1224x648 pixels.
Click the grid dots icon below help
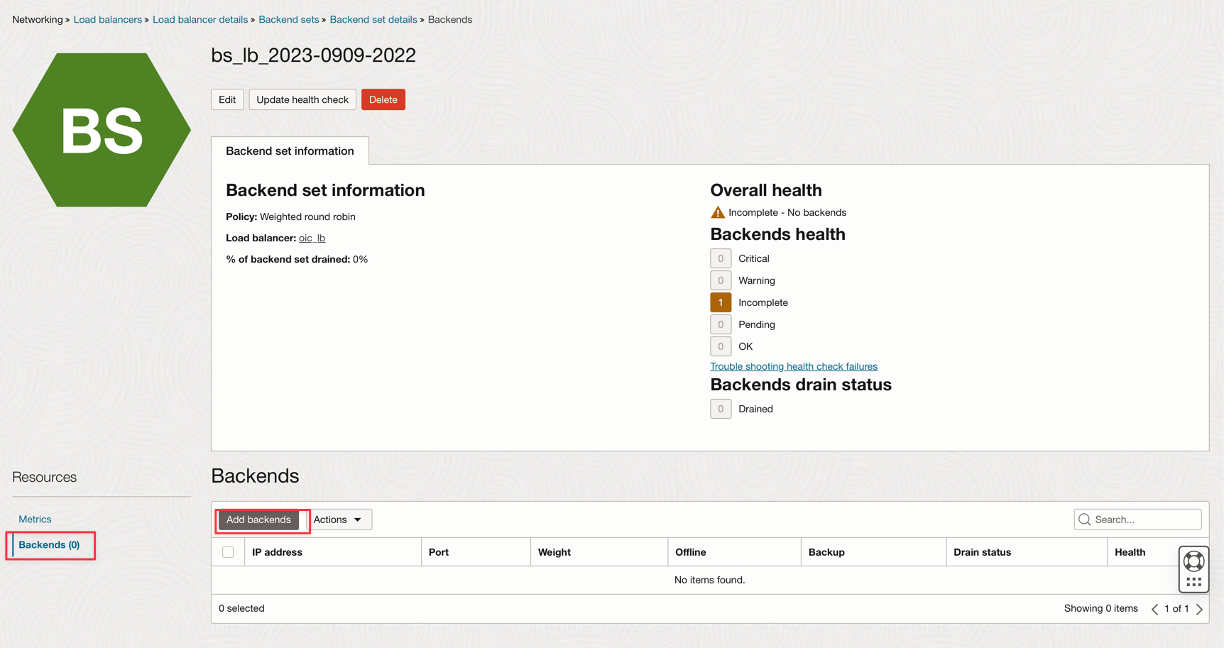click(x=1193, y=581)
